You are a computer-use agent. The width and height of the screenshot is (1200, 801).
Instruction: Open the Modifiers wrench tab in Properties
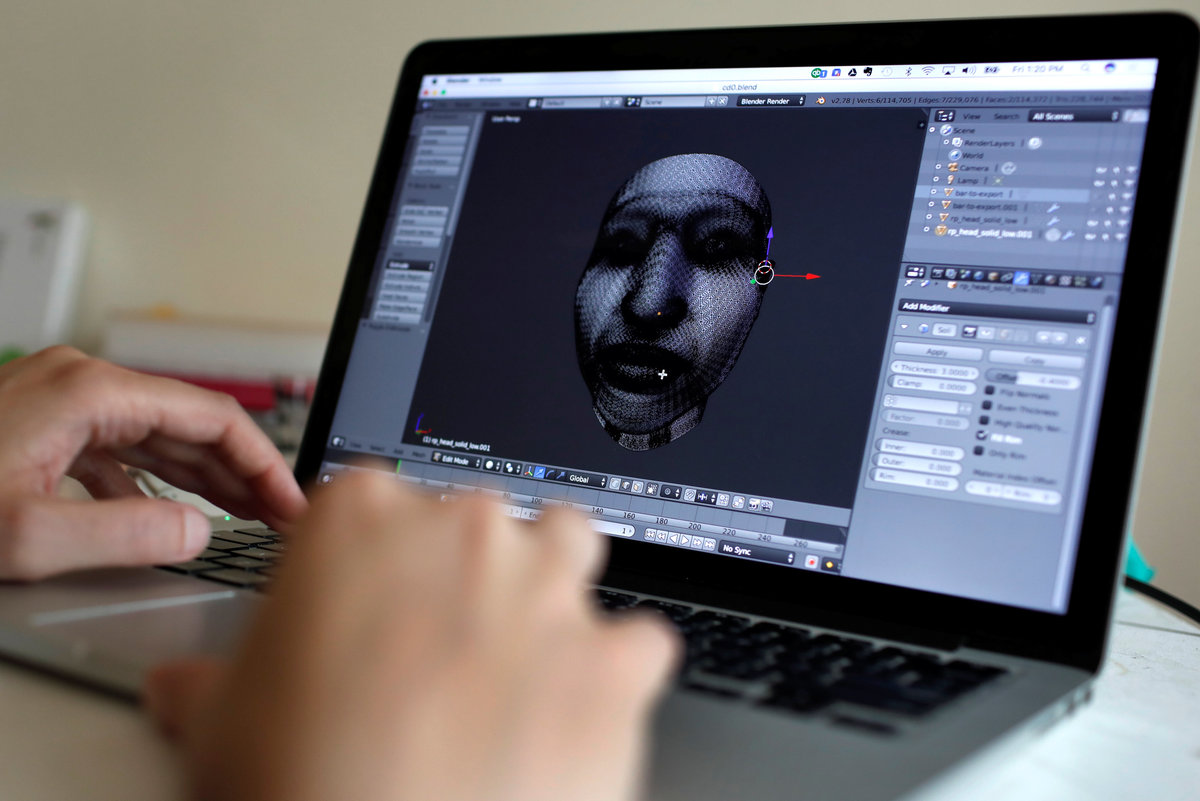click(1021, 279)
